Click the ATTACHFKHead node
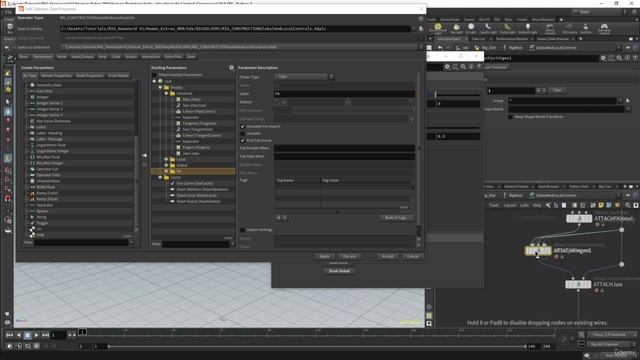Image resolution: width=640 pixels, height=360 pixels. coord(579,219)
